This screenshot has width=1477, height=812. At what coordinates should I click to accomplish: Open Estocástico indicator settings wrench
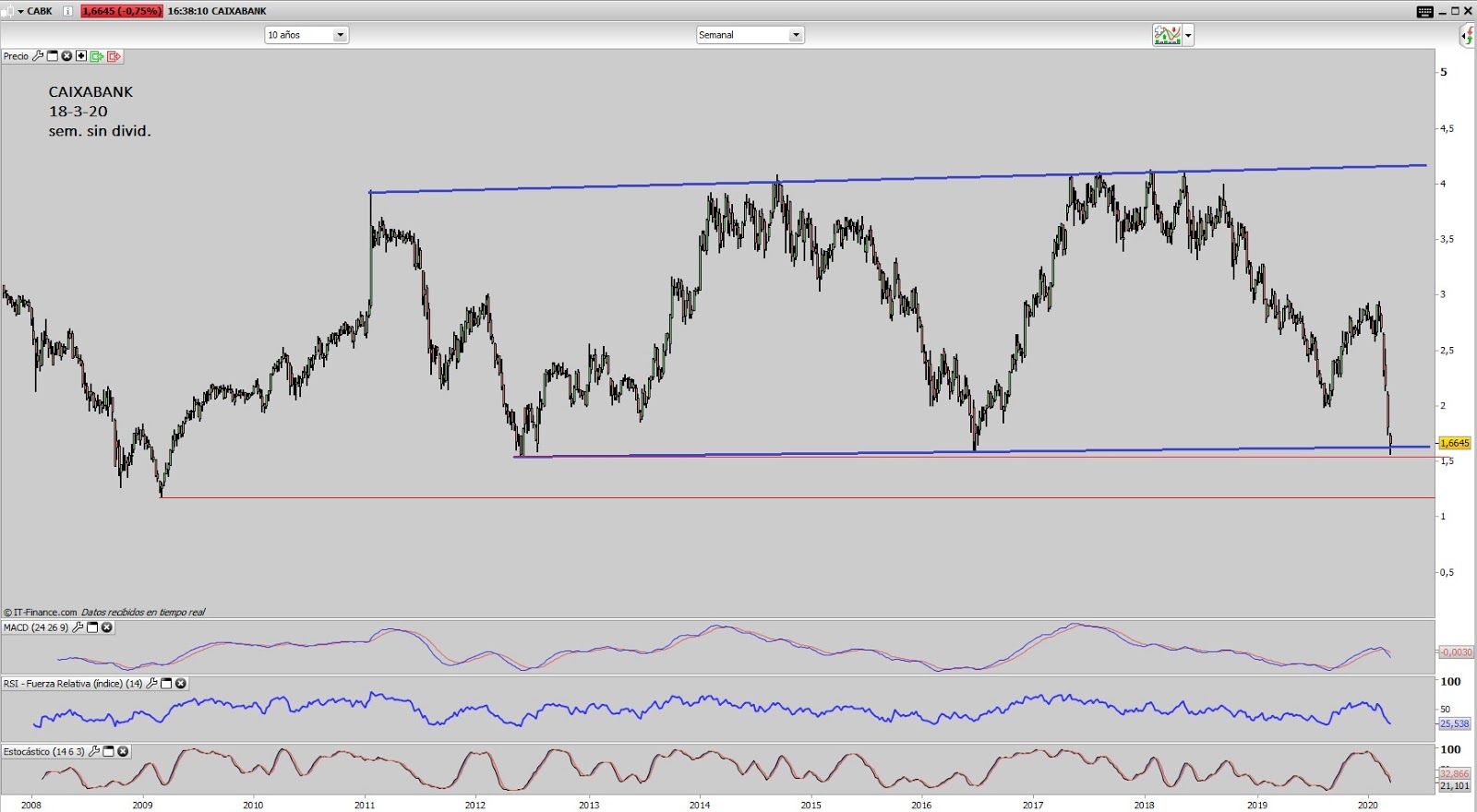tap(94, 751)
